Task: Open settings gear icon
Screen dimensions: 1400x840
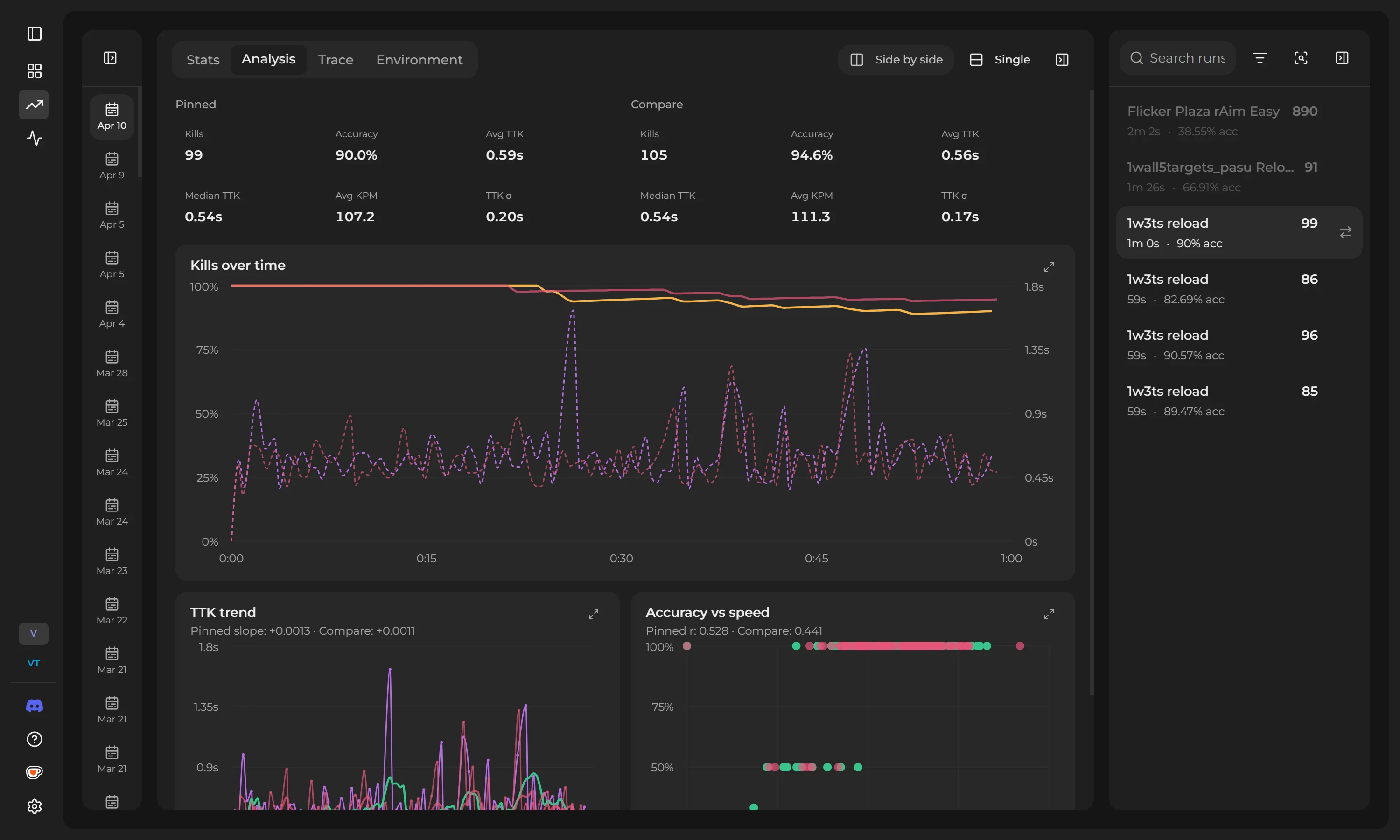Action: click(x=34, y=806)
